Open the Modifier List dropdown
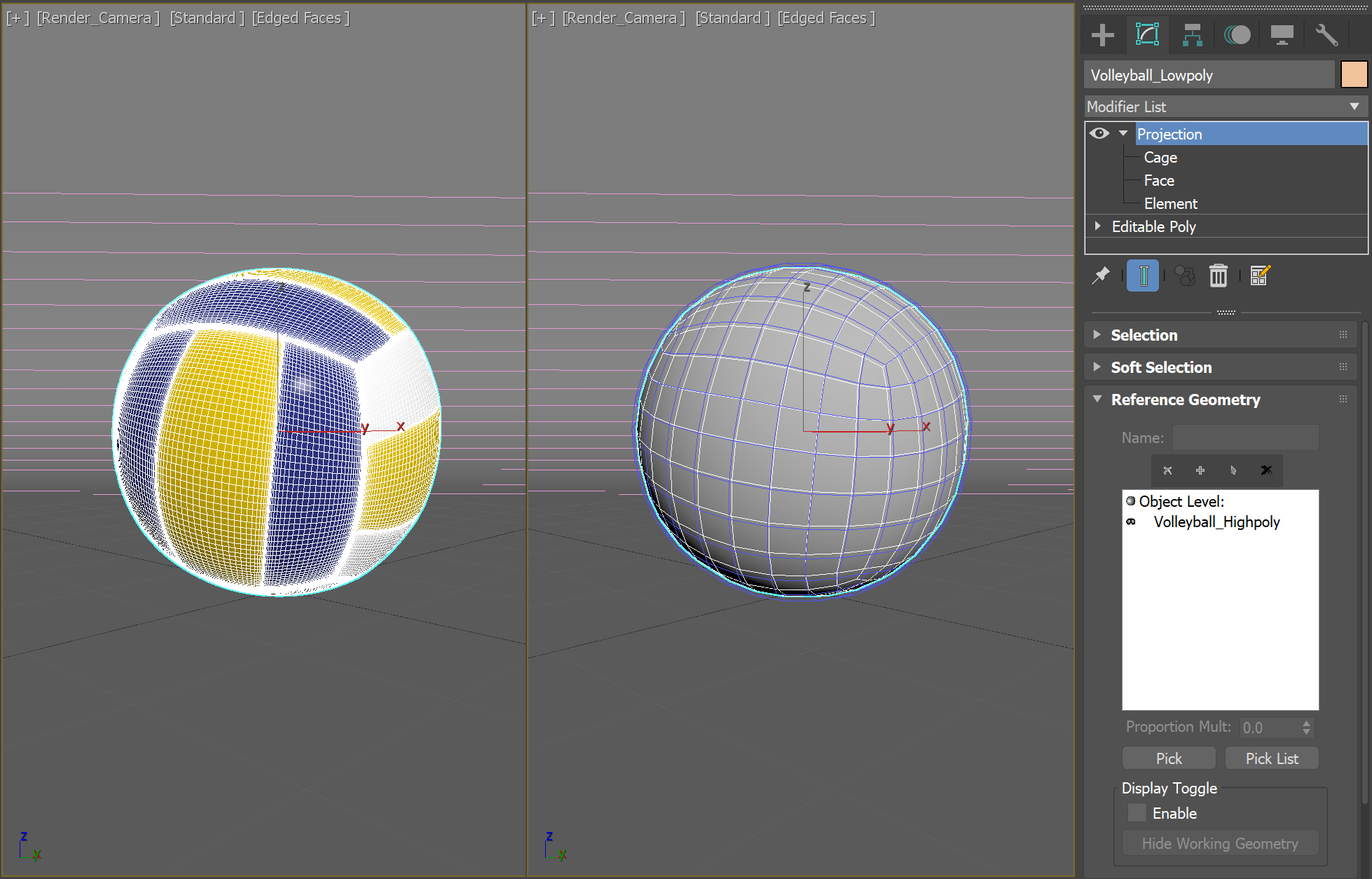This screenshot has width=1372, height=879. point(1354,106)
